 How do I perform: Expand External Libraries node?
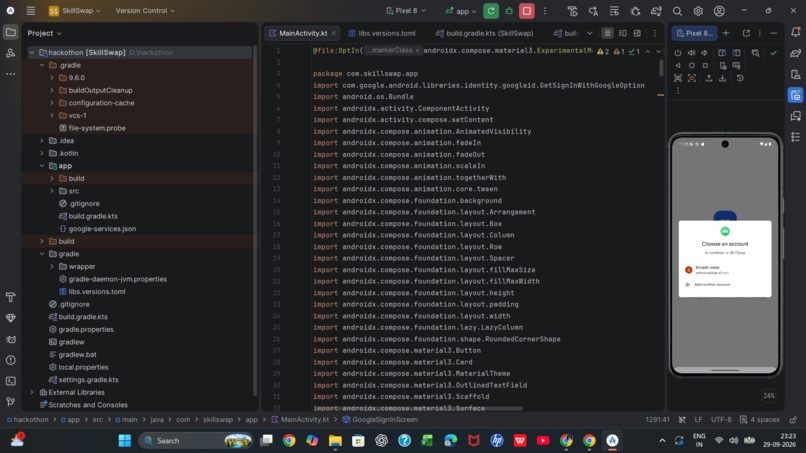coord(32,392)
